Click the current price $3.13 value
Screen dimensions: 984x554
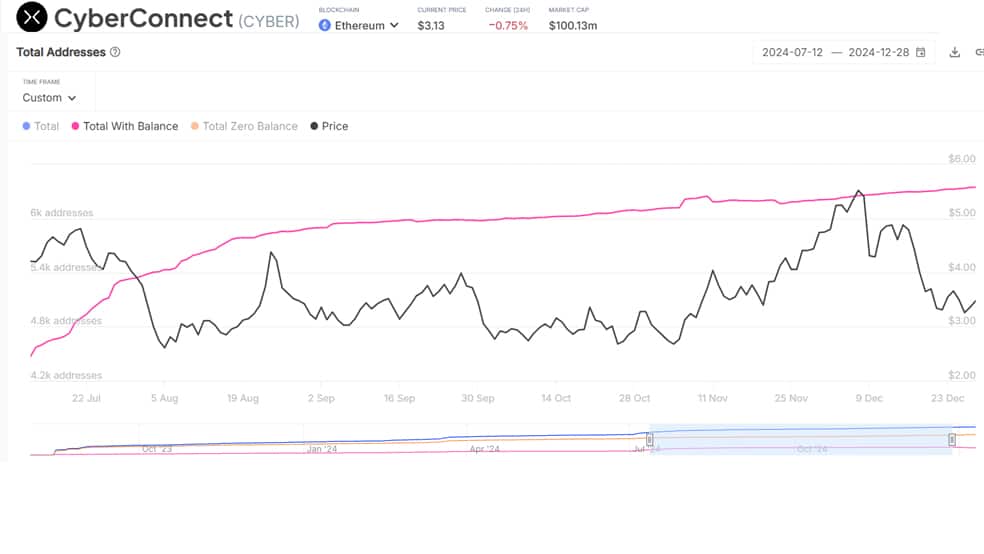pos(430,26)
